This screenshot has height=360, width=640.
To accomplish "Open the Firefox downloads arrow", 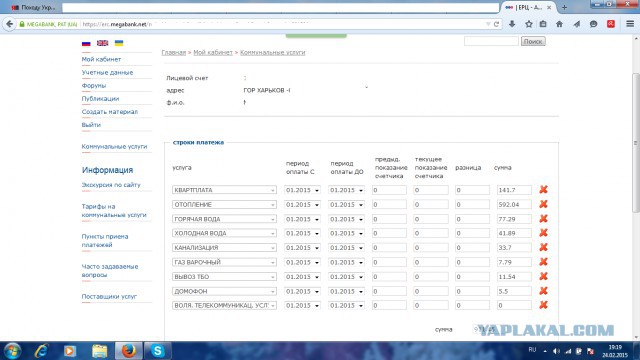I will point(512,24).
